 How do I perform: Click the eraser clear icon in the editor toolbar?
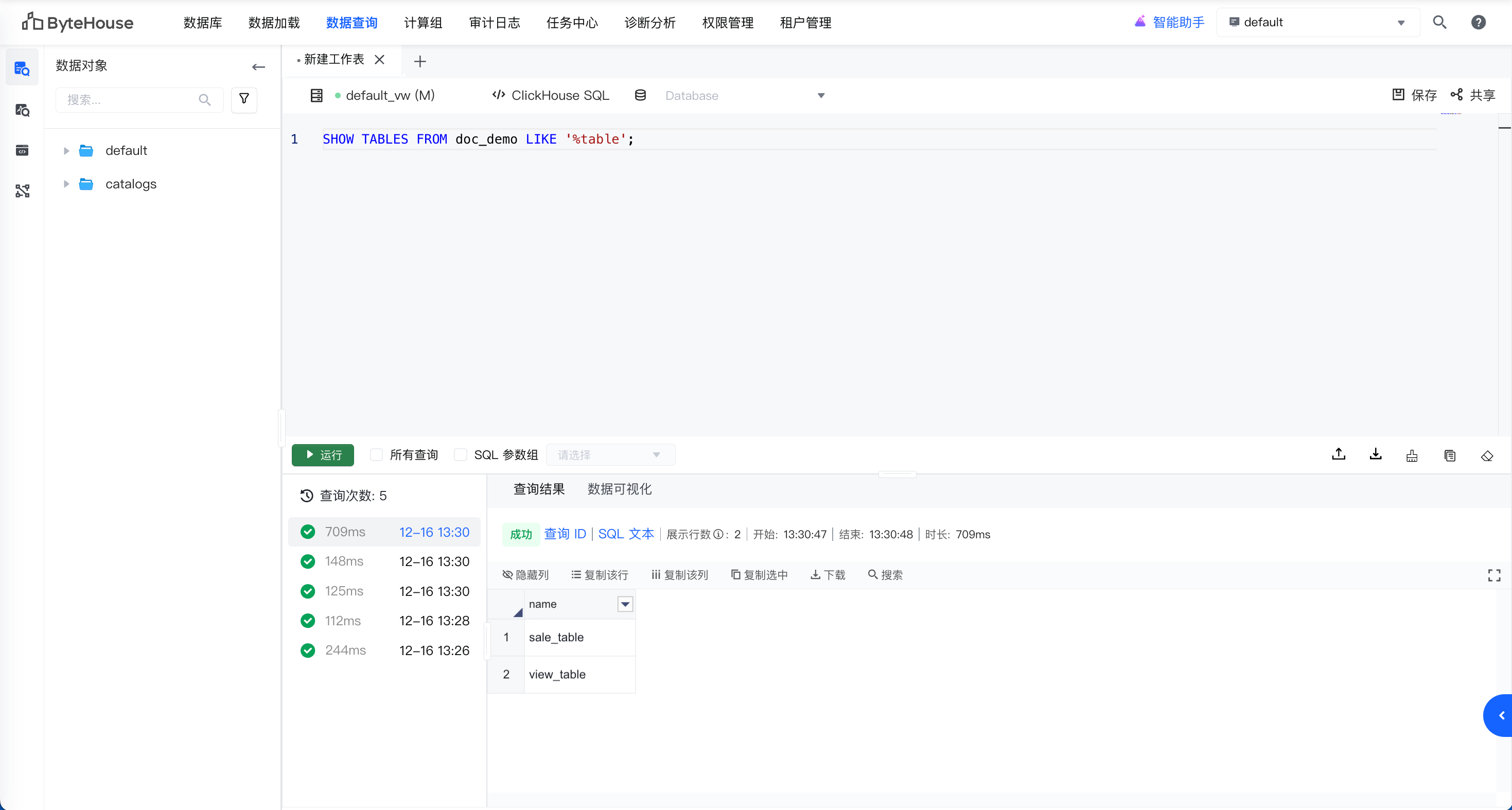(1486, 455)
